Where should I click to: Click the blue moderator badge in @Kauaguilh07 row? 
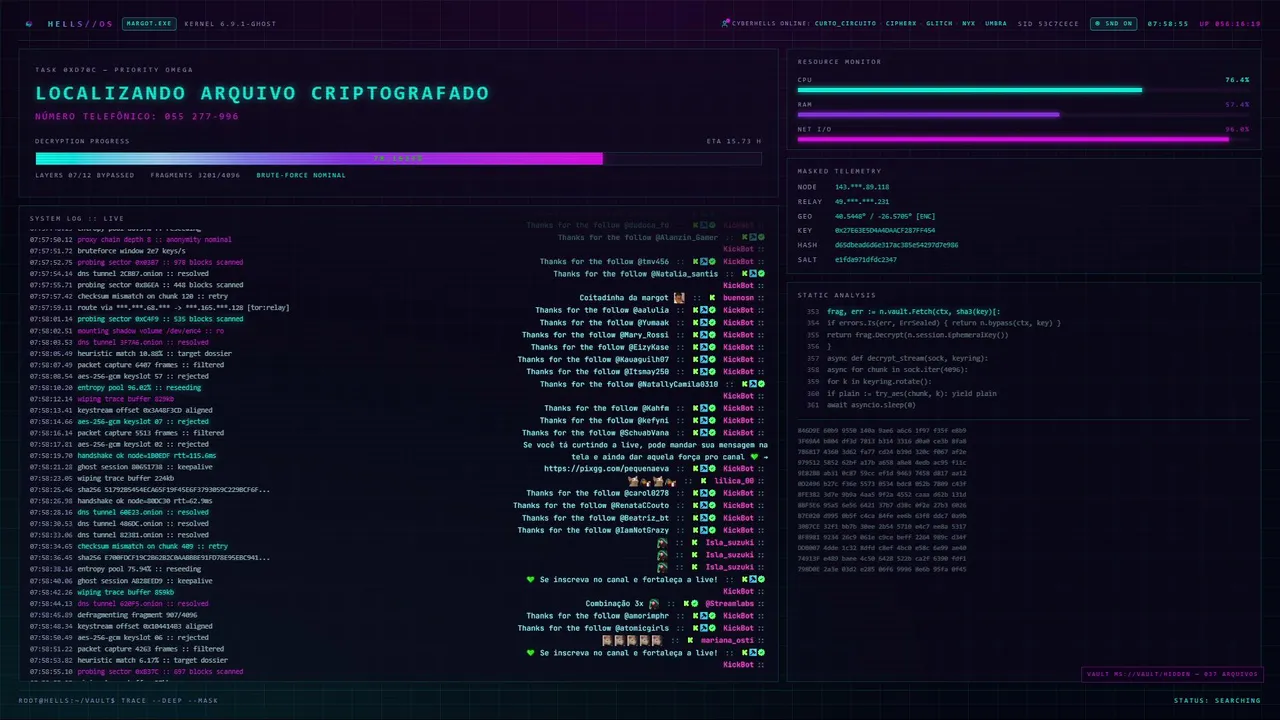coord(704,359)
